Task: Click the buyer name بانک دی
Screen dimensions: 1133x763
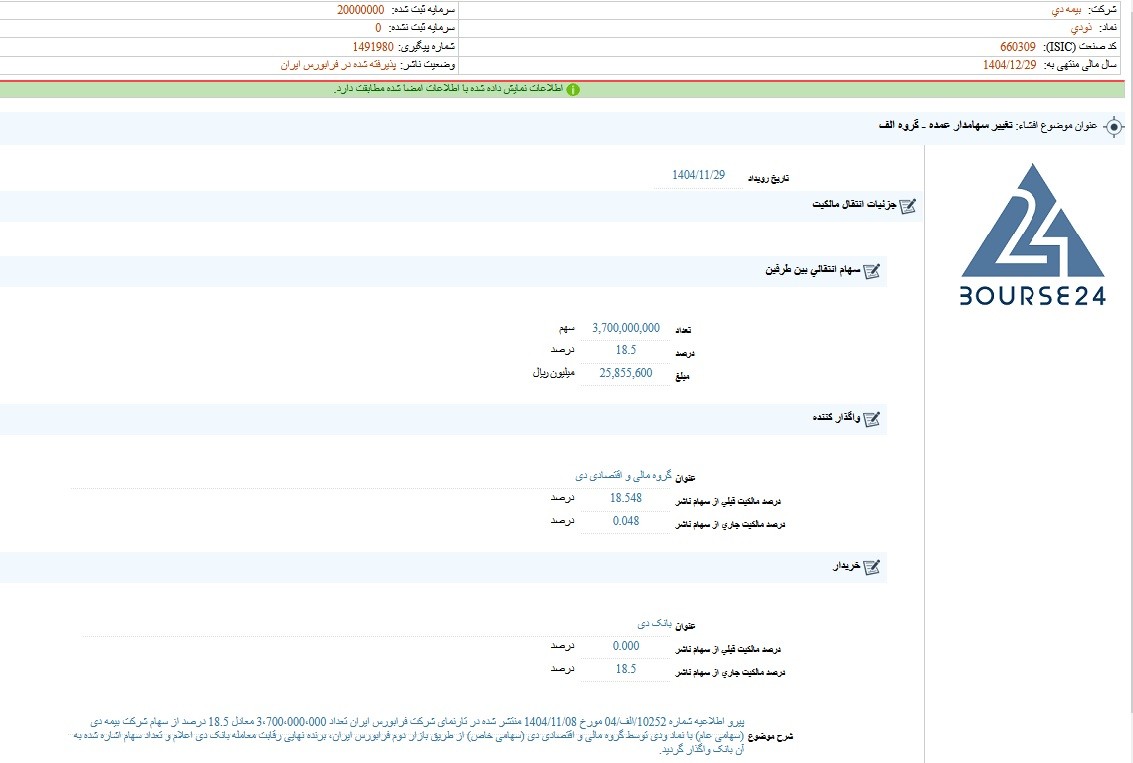Action: tap(655, 624)
